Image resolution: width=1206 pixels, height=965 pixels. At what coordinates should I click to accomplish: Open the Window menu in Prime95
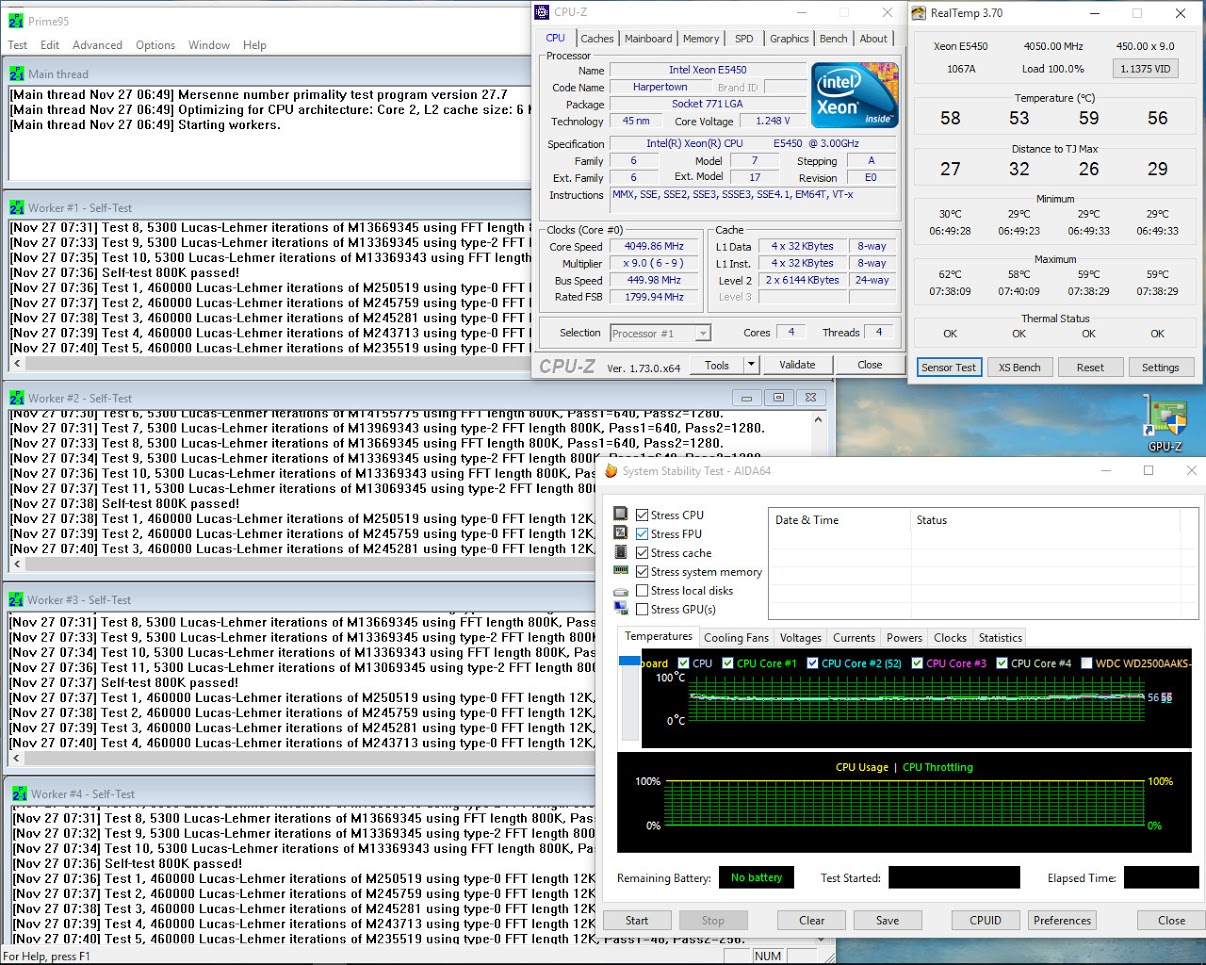(x=209, y=45)
